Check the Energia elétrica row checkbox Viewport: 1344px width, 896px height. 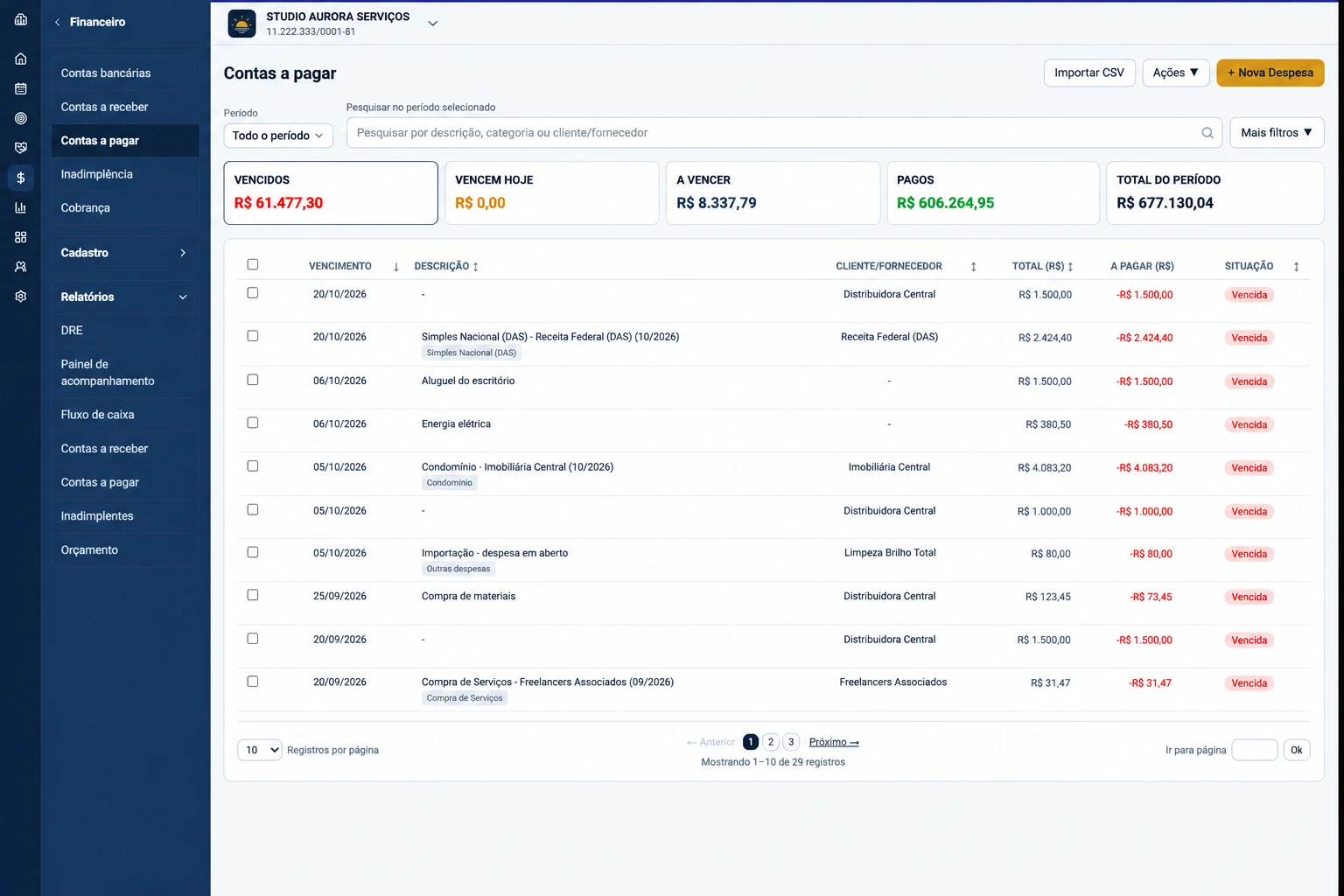[253, 423]
